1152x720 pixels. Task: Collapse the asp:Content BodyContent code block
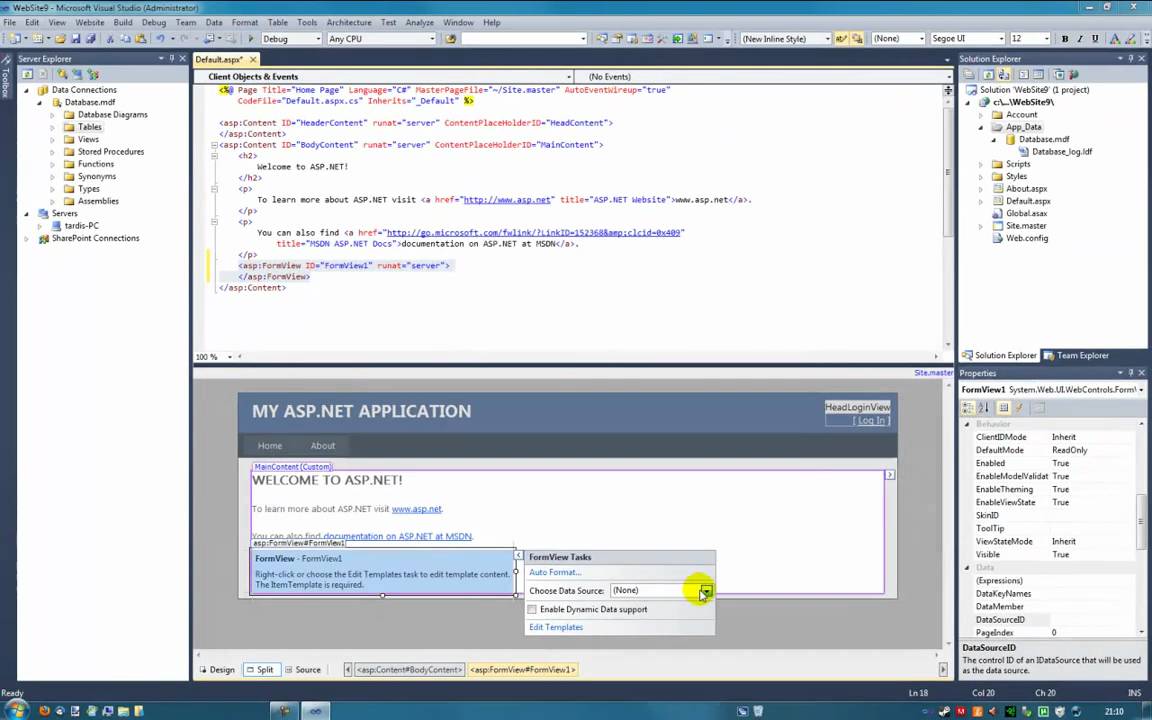(214, 145)
